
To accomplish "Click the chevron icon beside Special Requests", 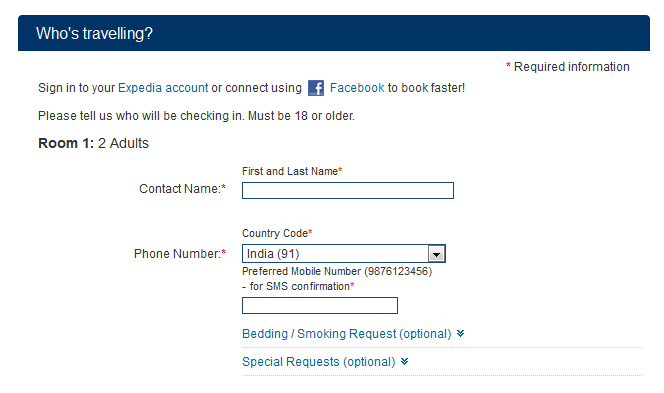I will pos(404,362).
